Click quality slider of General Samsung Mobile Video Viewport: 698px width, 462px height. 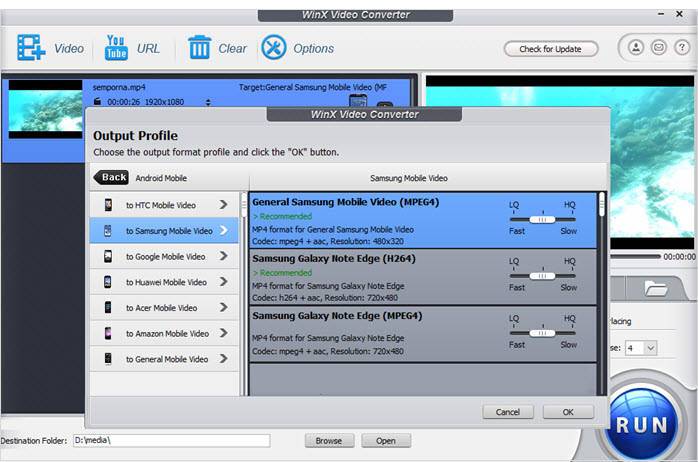[x=542, y=219]
